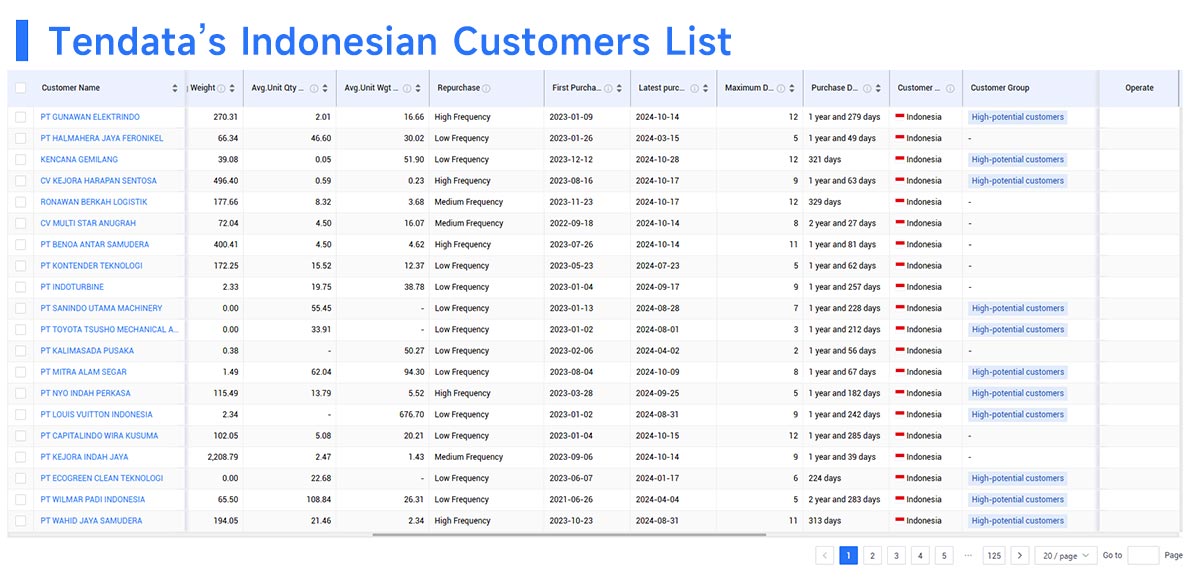Open PT ECOGREEN CLEAN TEKNOLOGI customer link
This screenshot has width=1190, height=578.
(102, 478)
